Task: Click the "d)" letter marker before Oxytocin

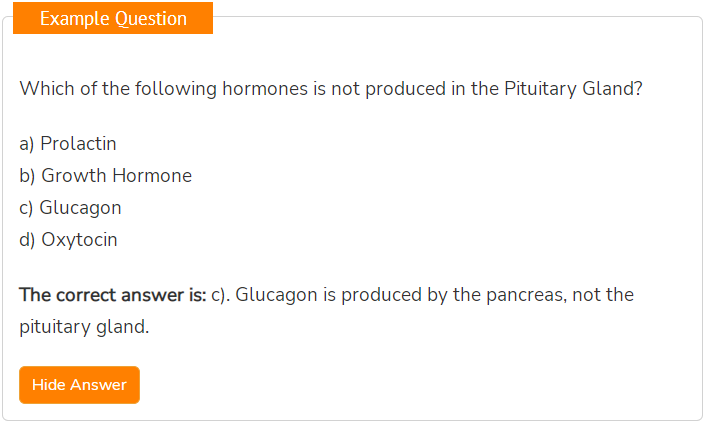Action: [x=27, y=240]
